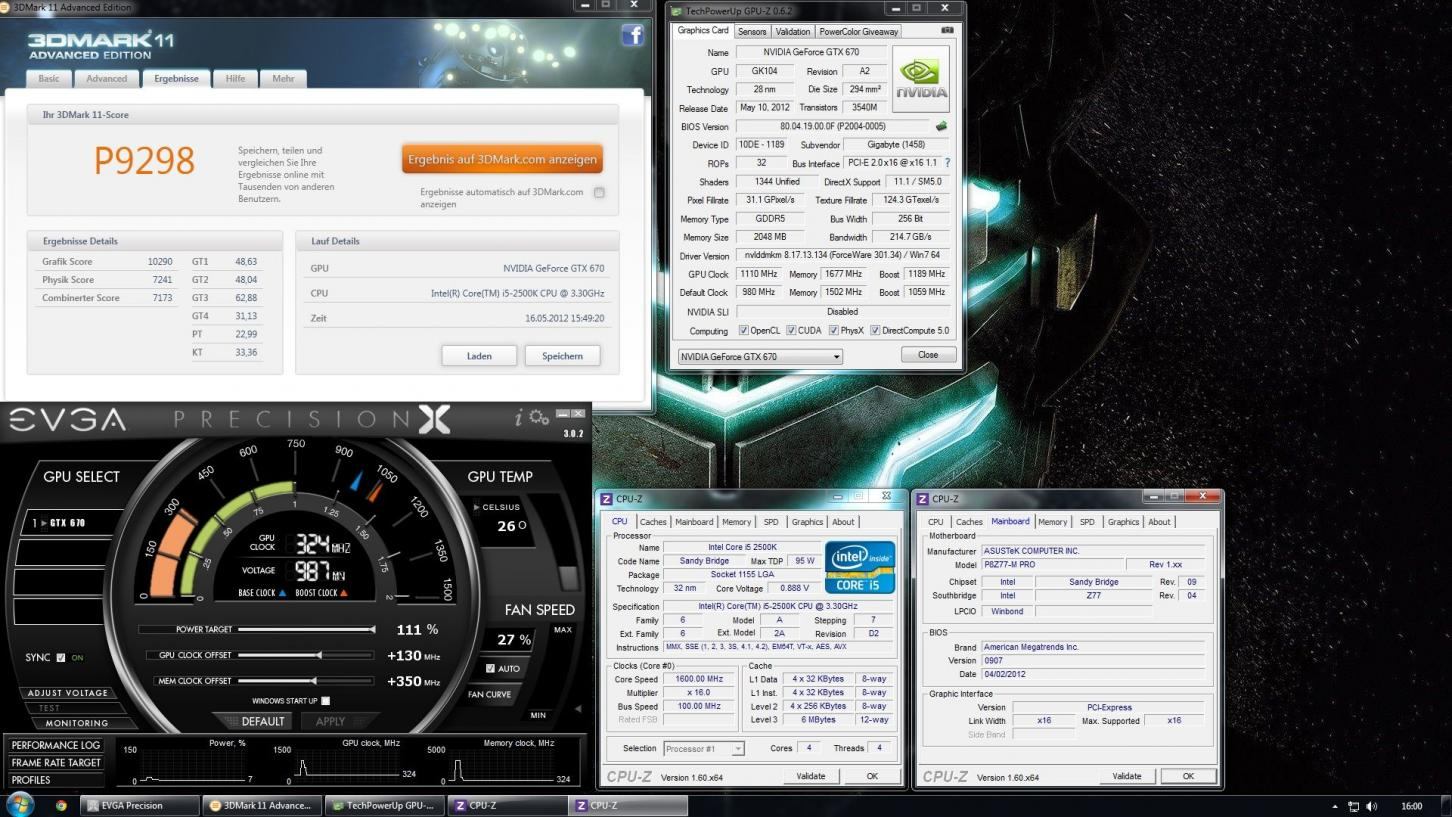Click the network icon in system tray
1452x817 pixels.
(1354, 806)
